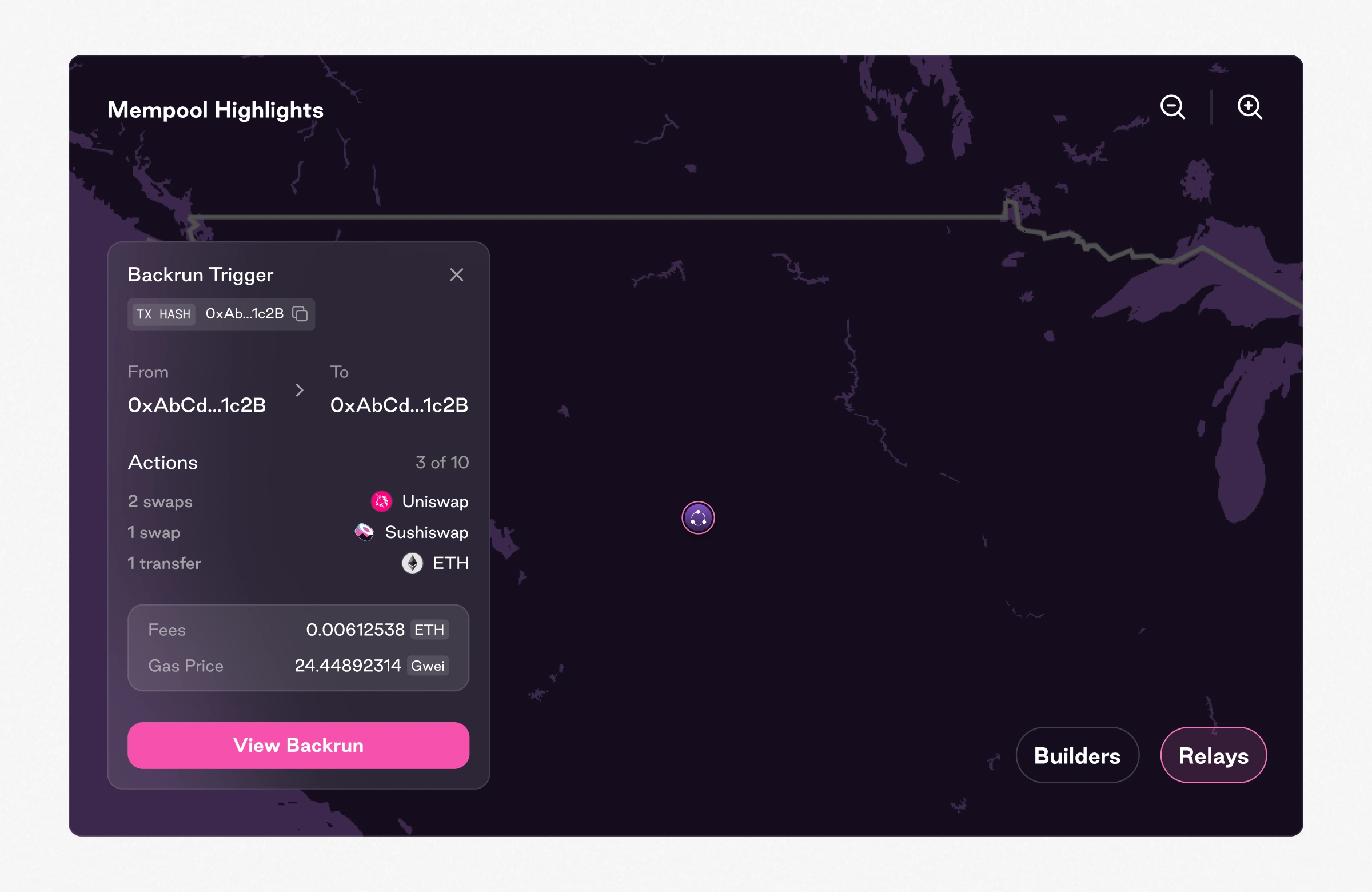Viewport: 1372px width, 892px height.
Task: Open the From address 0xAbCd...1c2B
Action: pos(197,405)
